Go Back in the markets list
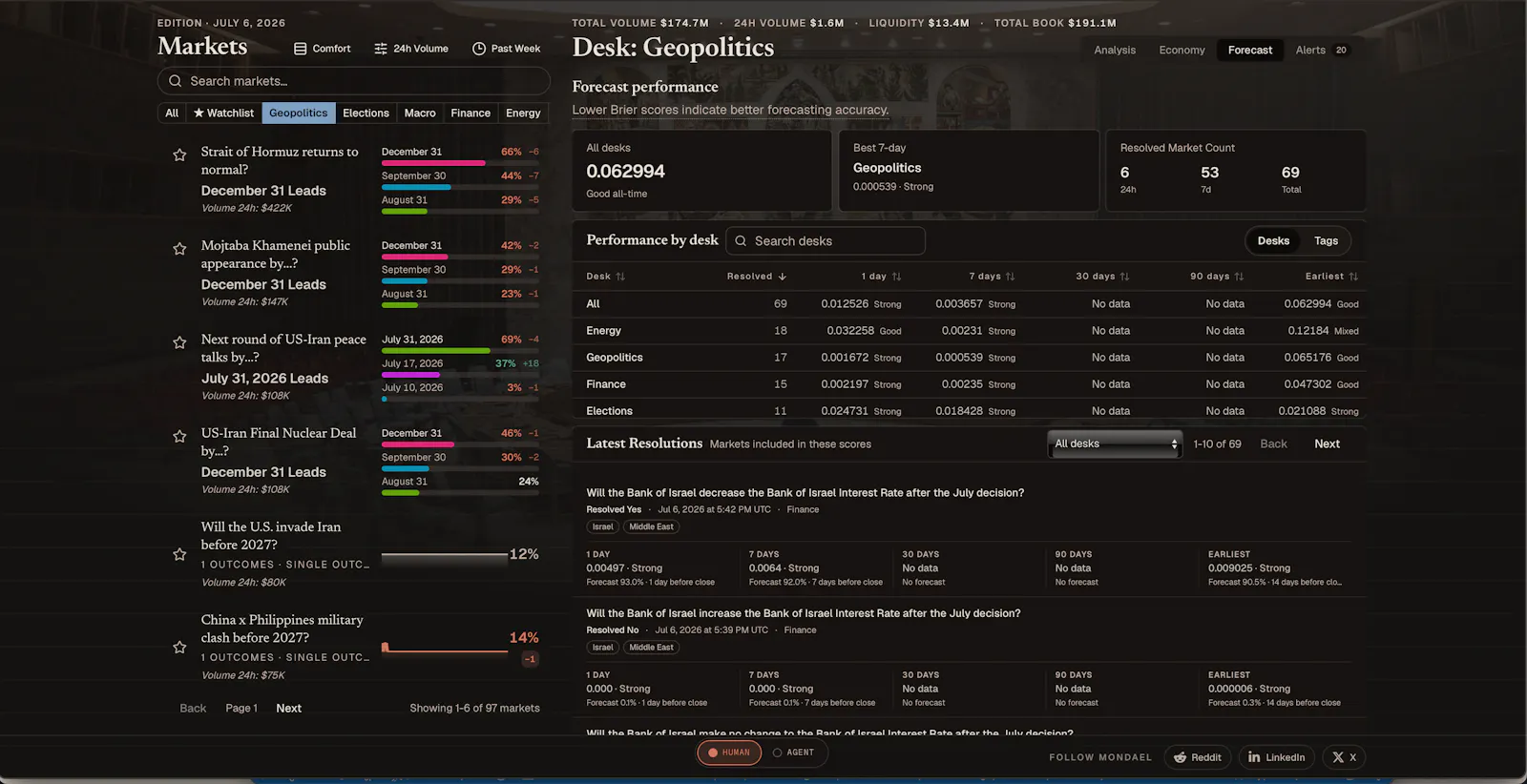 pyautogui.click(x=193, y=709)
